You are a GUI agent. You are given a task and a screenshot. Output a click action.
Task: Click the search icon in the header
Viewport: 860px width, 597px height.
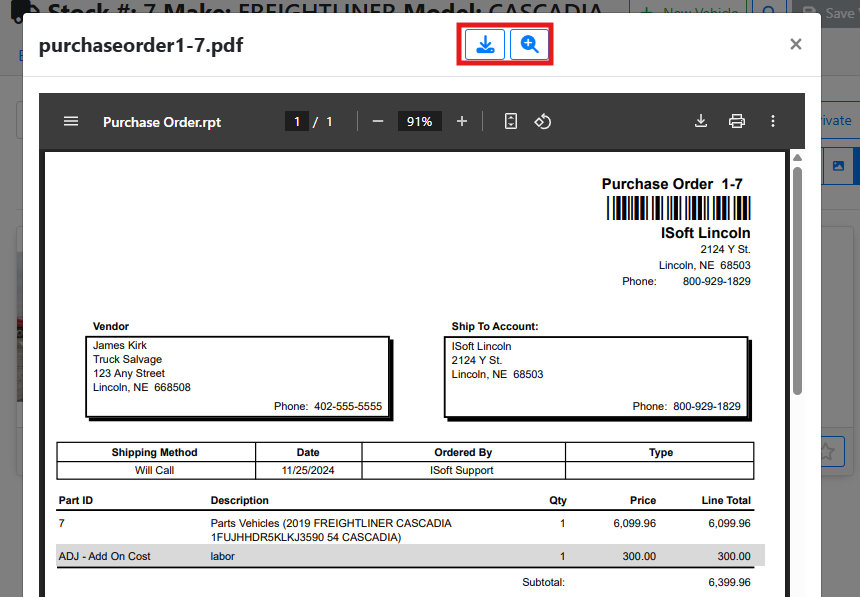[768, 13]
